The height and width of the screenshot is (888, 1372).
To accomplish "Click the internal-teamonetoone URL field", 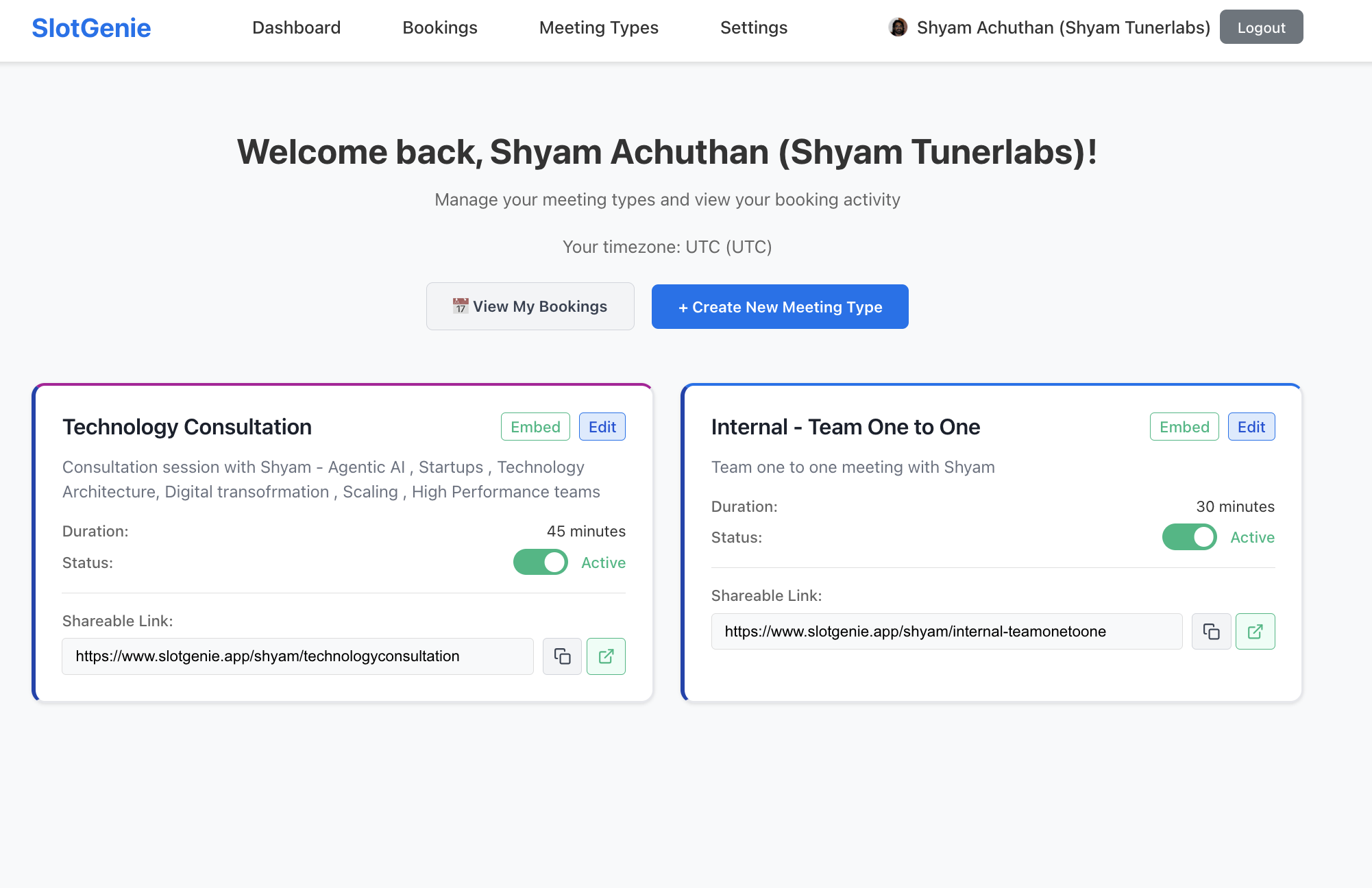I will pyautogui.click(x=946, y=631).
